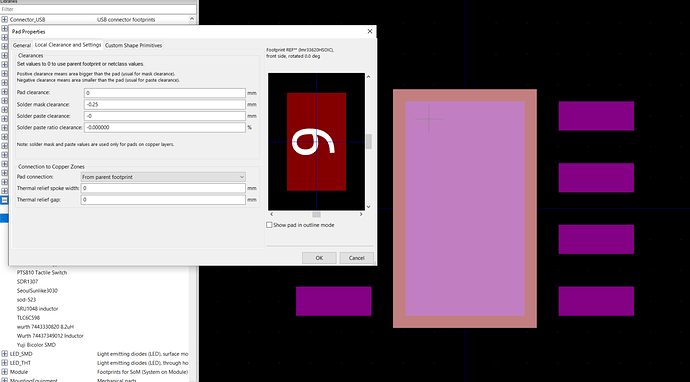Click the Solder paste clearance field
The width and height of the screenshot is (690, 382).
click(x=165, y=116)
